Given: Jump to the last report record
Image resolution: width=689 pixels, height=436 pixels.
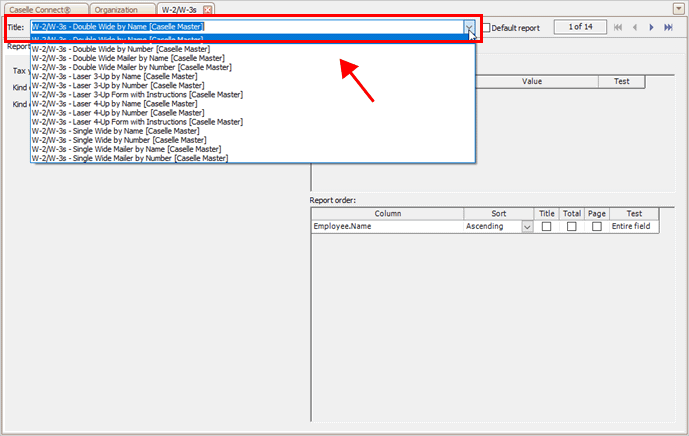Looking at the screenshot, I should tap(668, 27).
